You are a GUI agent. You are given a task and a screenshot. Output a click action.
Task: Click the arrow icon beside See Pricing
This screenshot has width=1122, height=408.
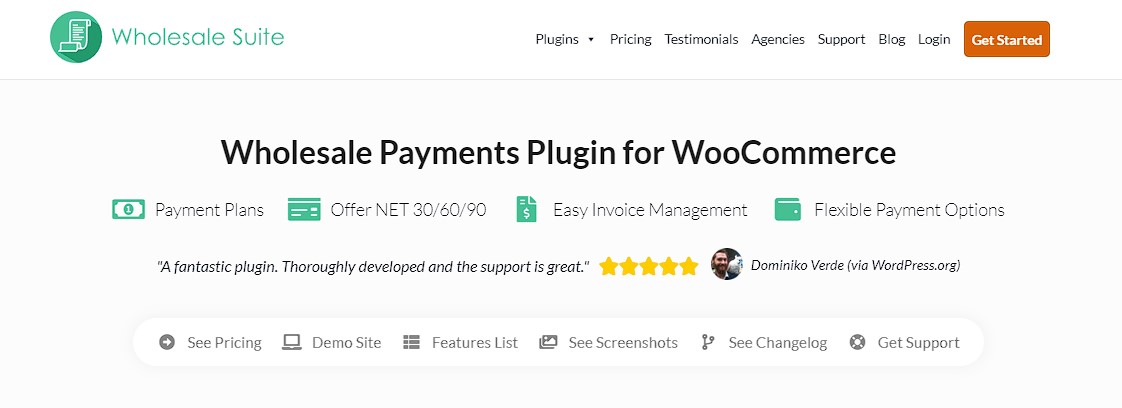(167, 342)
